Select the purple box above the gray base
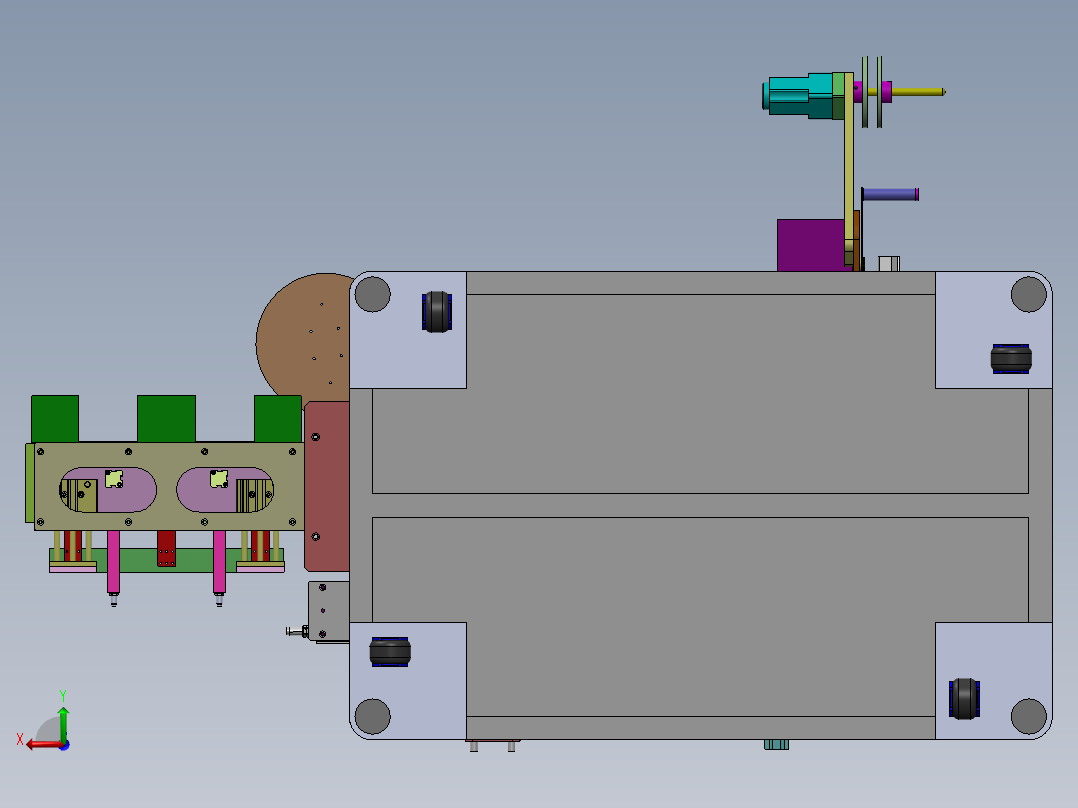 [x=811, y=245]
